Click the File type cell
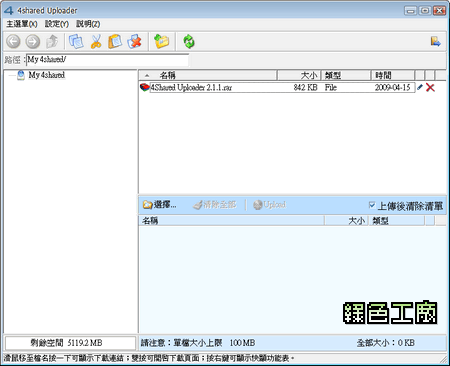Screen dimensions: 450x366 click(331, 88)
